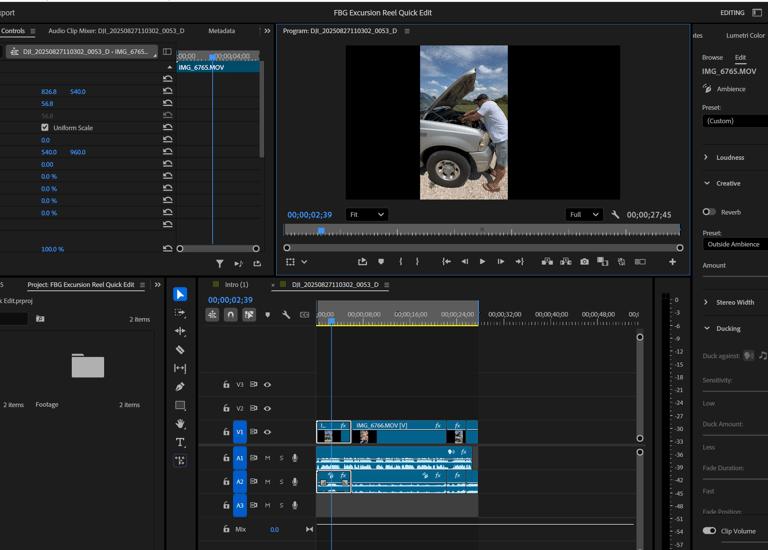Uncheck the Uniform Scale checkbox
This screenshot has height=550, width=768.
pyautogui.click(x=45, y=128)
